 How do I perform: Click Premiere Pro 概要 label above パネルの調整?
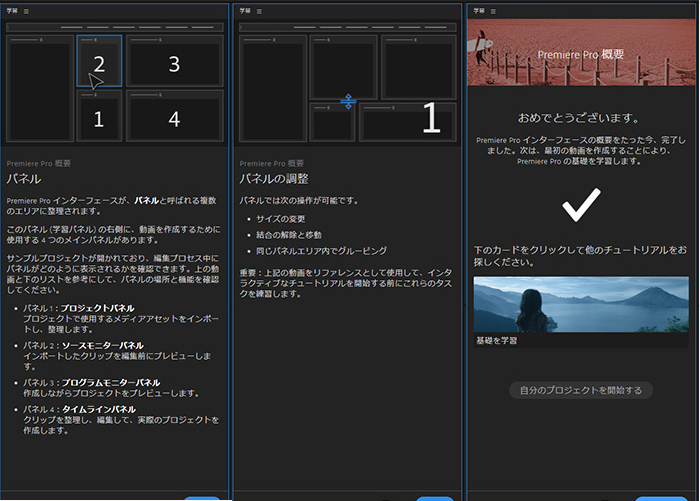coord(271,163)
